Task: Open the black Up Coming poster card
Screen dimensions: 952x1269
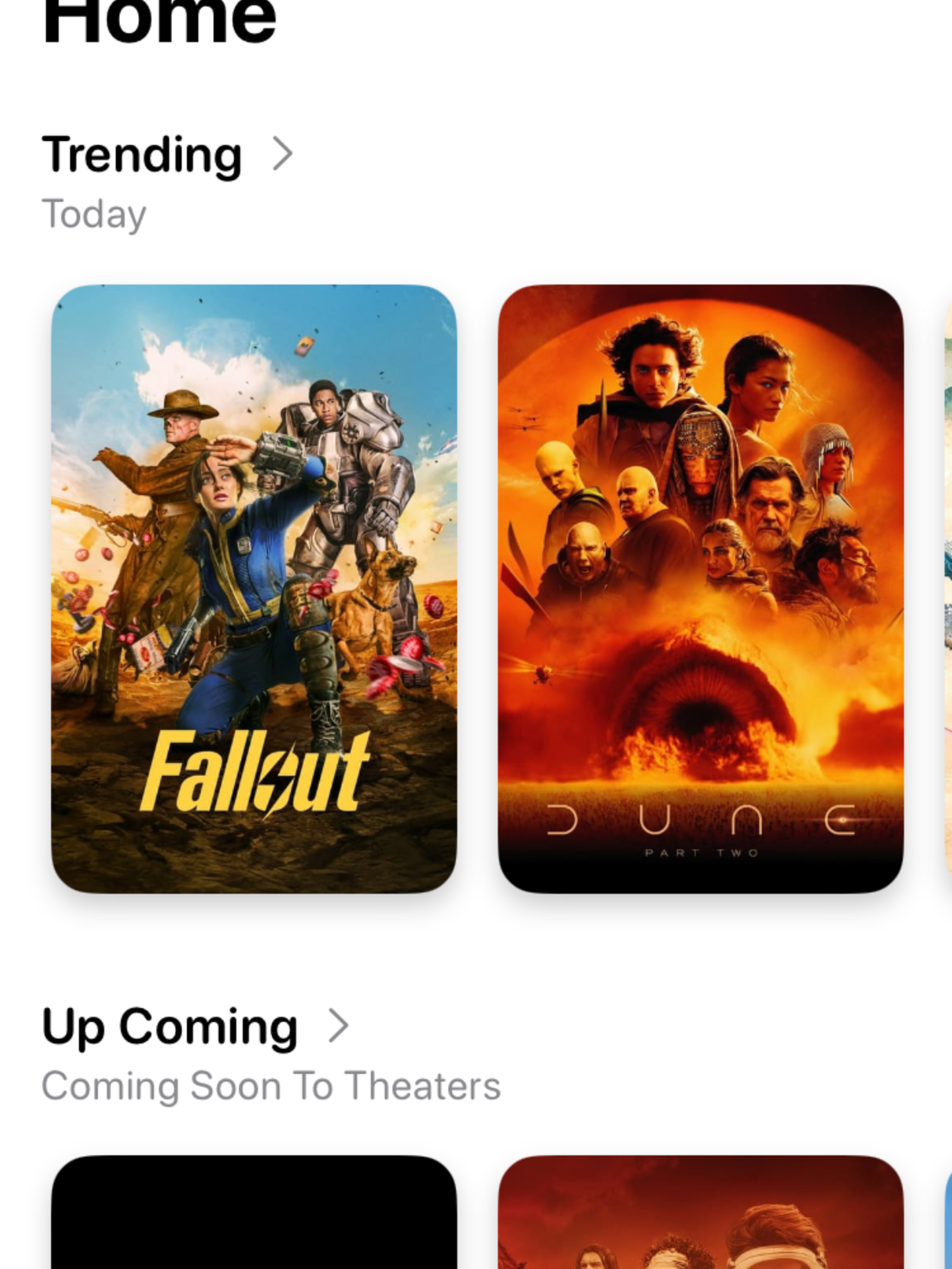Action: point(254,1212)
